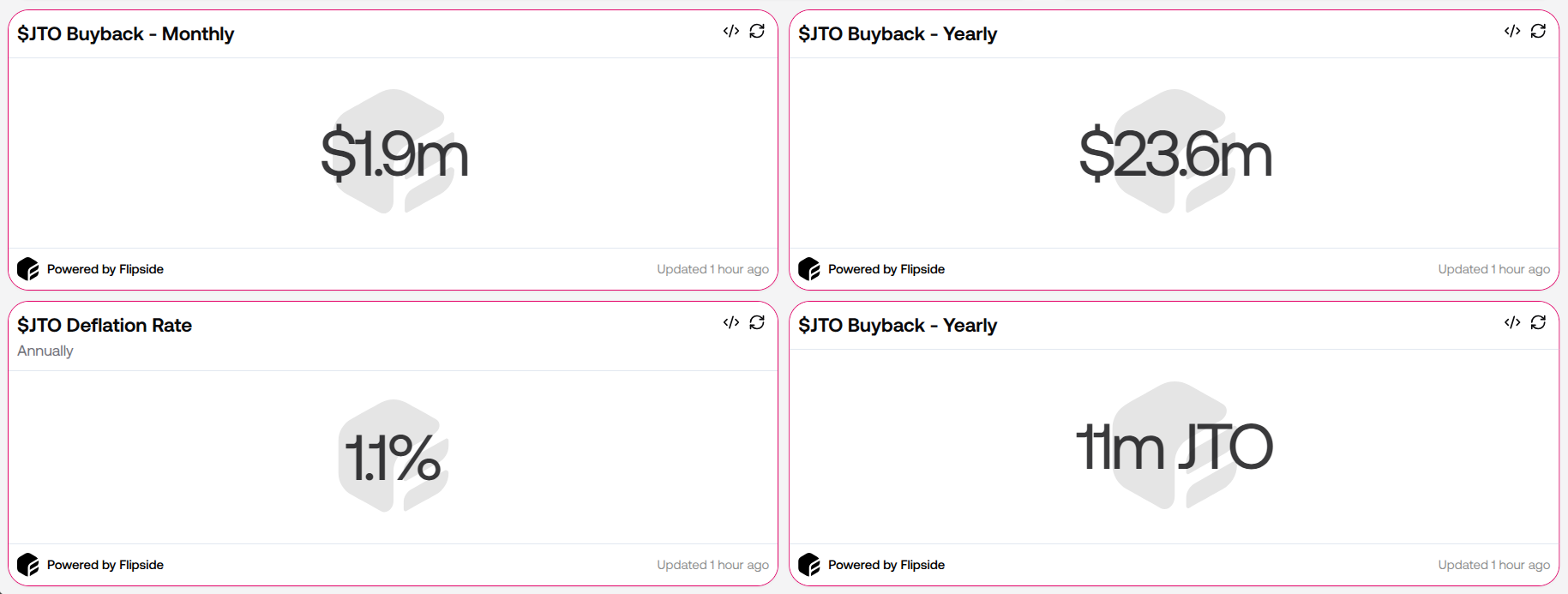Click the $JTO Deflation Rate title
The width and height of the screenshot is (1568, 594).
pos(104,325)
